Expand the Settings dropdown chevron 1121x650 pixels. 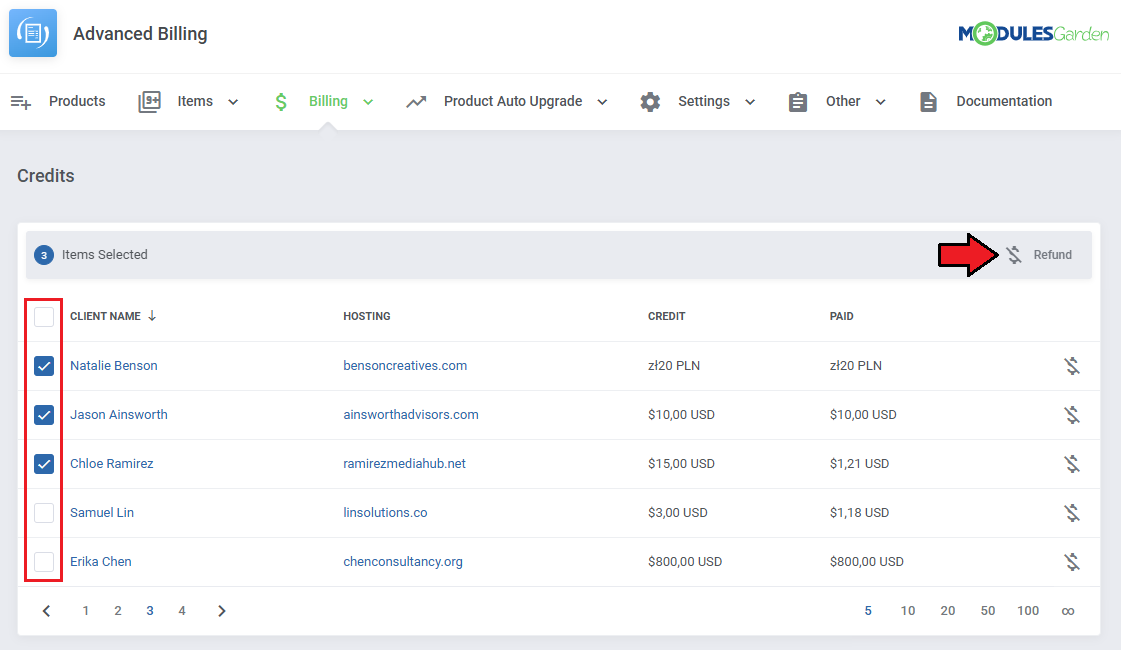point(750,102)
